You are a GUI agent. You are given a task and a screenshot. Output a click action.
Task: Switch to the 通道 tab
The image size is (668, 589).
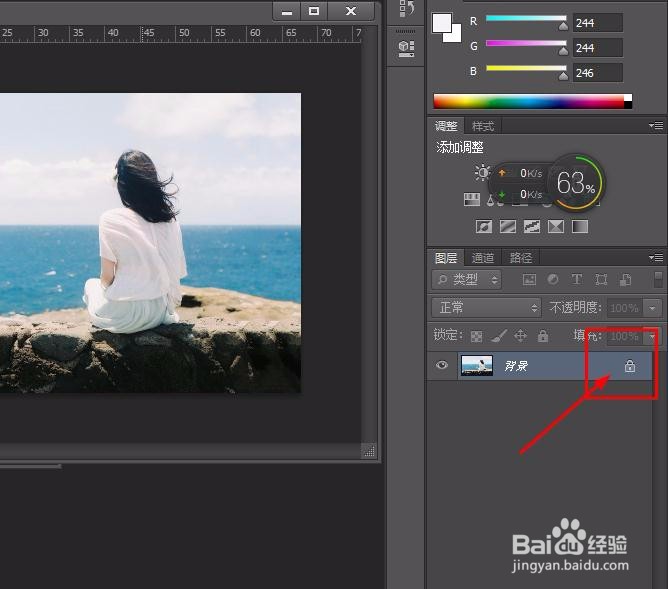pos(483,258)
